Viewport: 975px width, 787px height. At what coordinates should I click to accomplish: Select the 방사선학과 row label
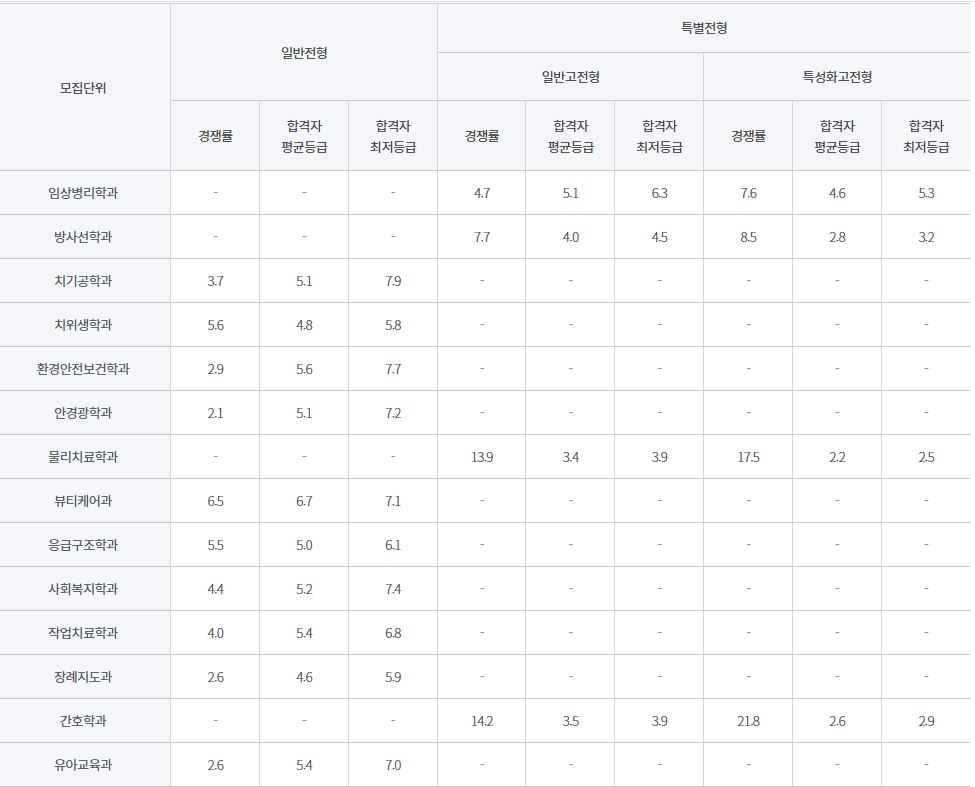coord(83,237)
